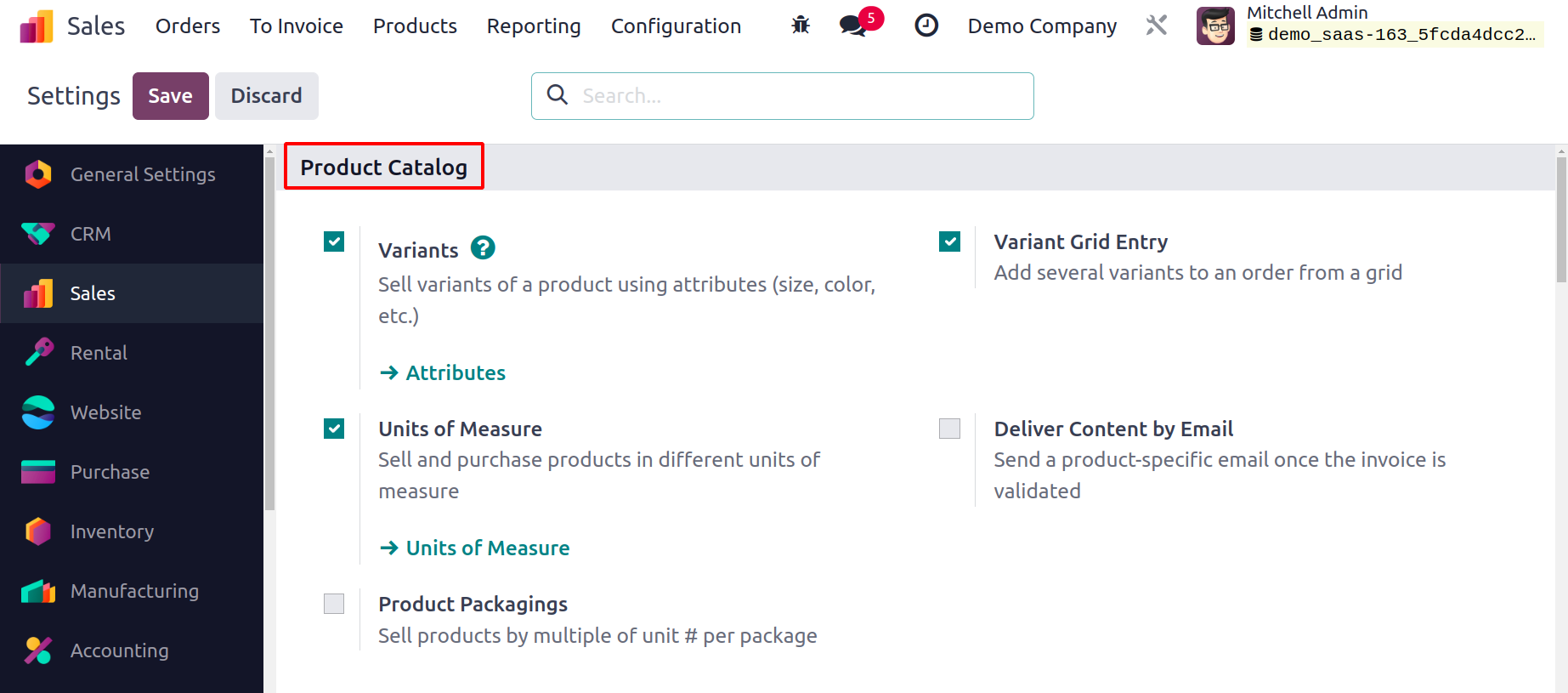Open the activities clock icon
The height and width of the screenshot is (693, 1568).
pos(926,26)
